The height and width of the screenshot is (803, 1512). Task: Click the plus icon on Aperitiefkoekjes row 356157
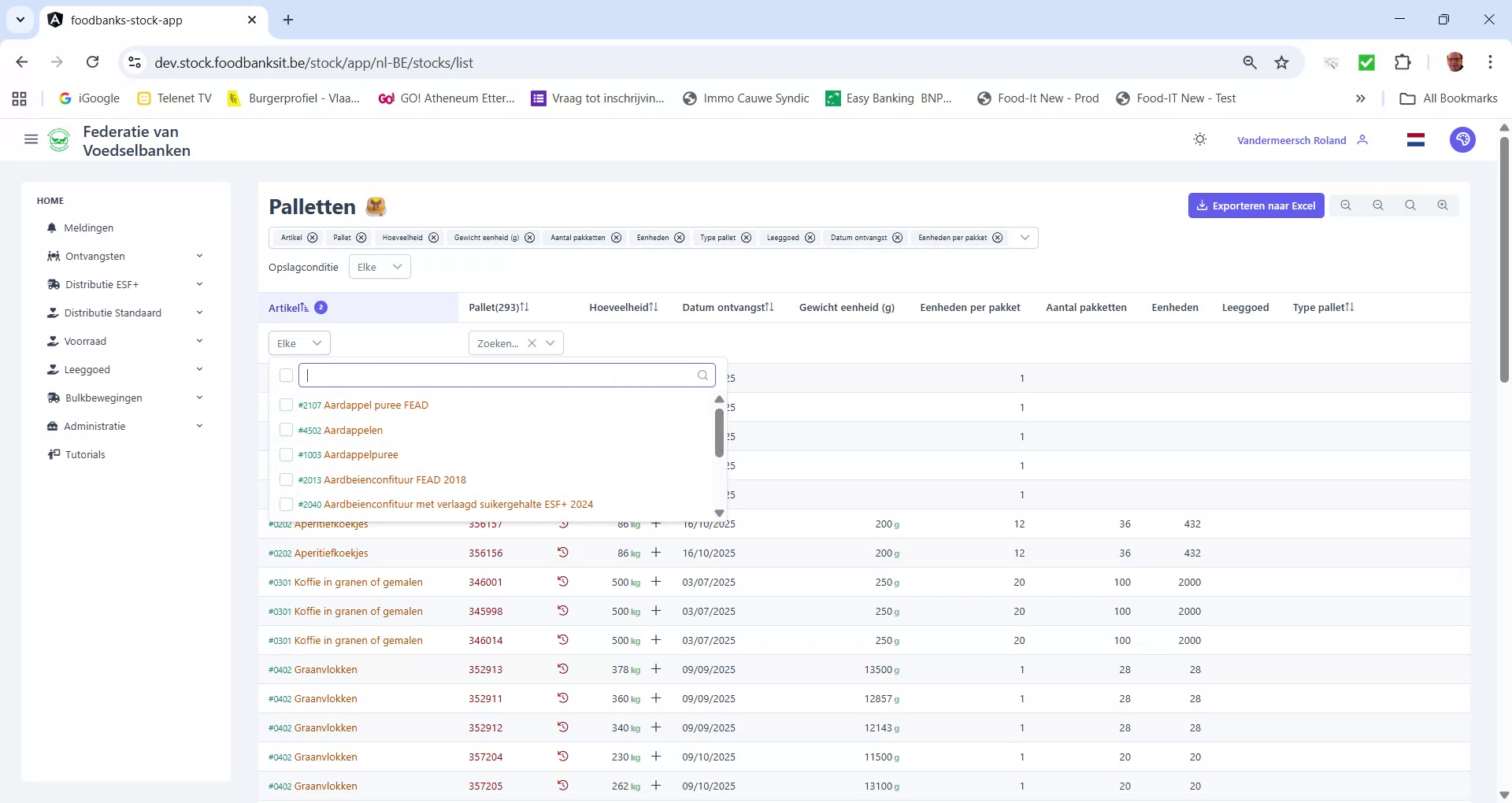(x=656, y=524)
